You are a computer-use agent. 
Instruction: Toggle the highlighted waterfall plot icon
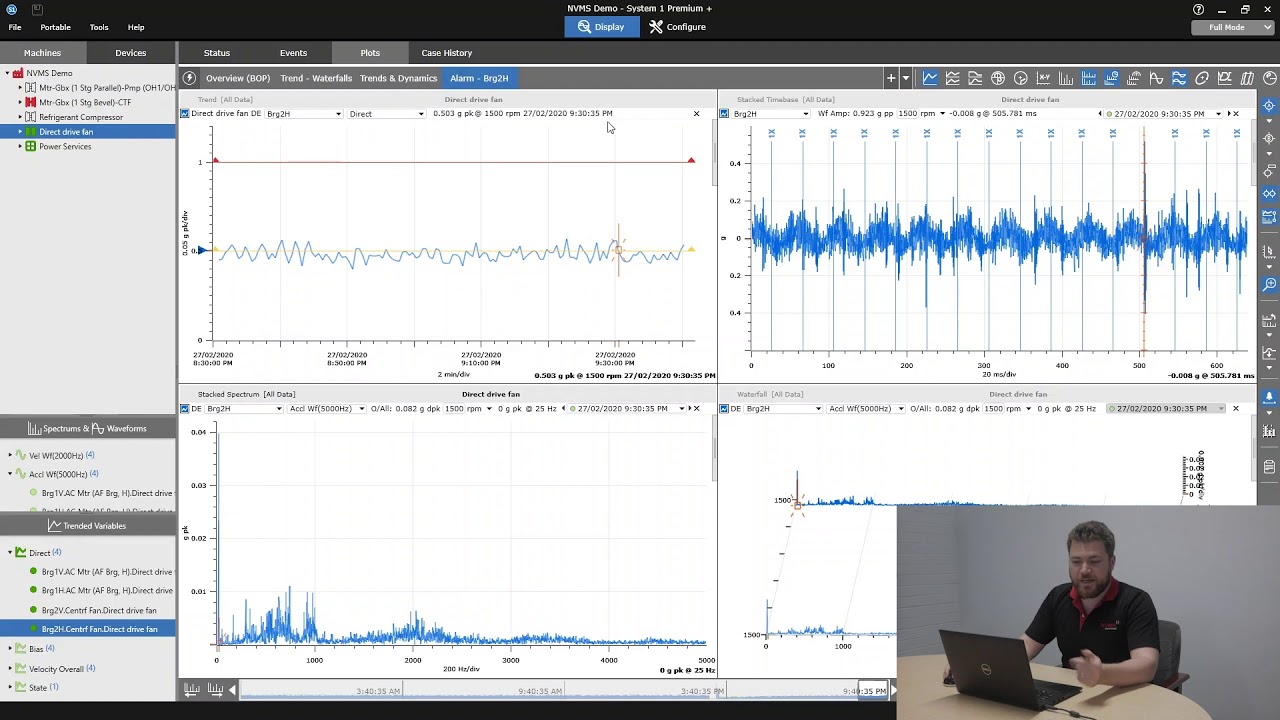pos(1111,78)
